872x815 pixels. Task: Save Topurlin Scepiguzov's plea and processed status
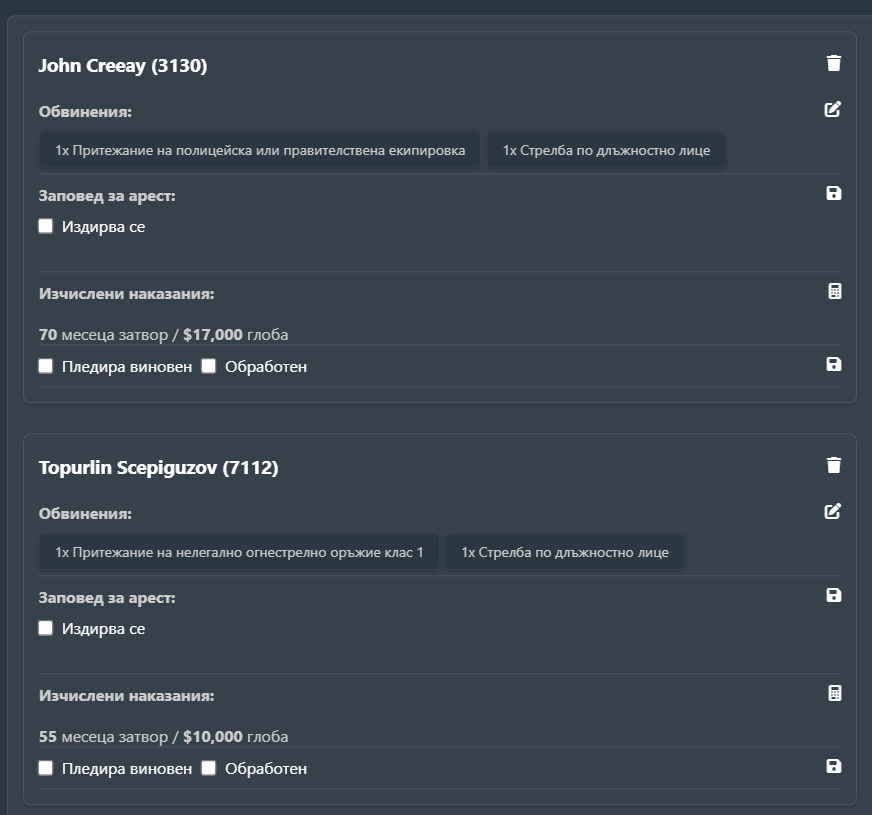(834, 766)
